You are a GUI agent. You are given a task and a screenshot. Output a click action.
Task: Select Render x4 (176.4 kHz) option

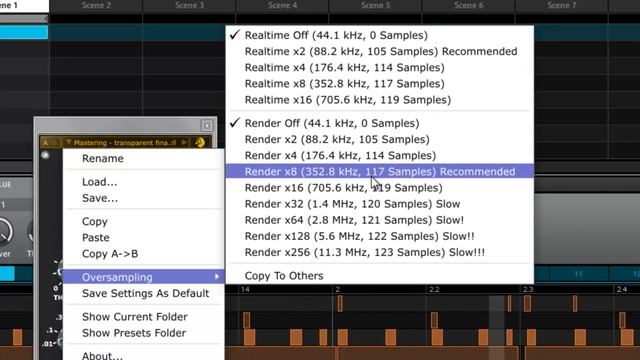point(380,156)
